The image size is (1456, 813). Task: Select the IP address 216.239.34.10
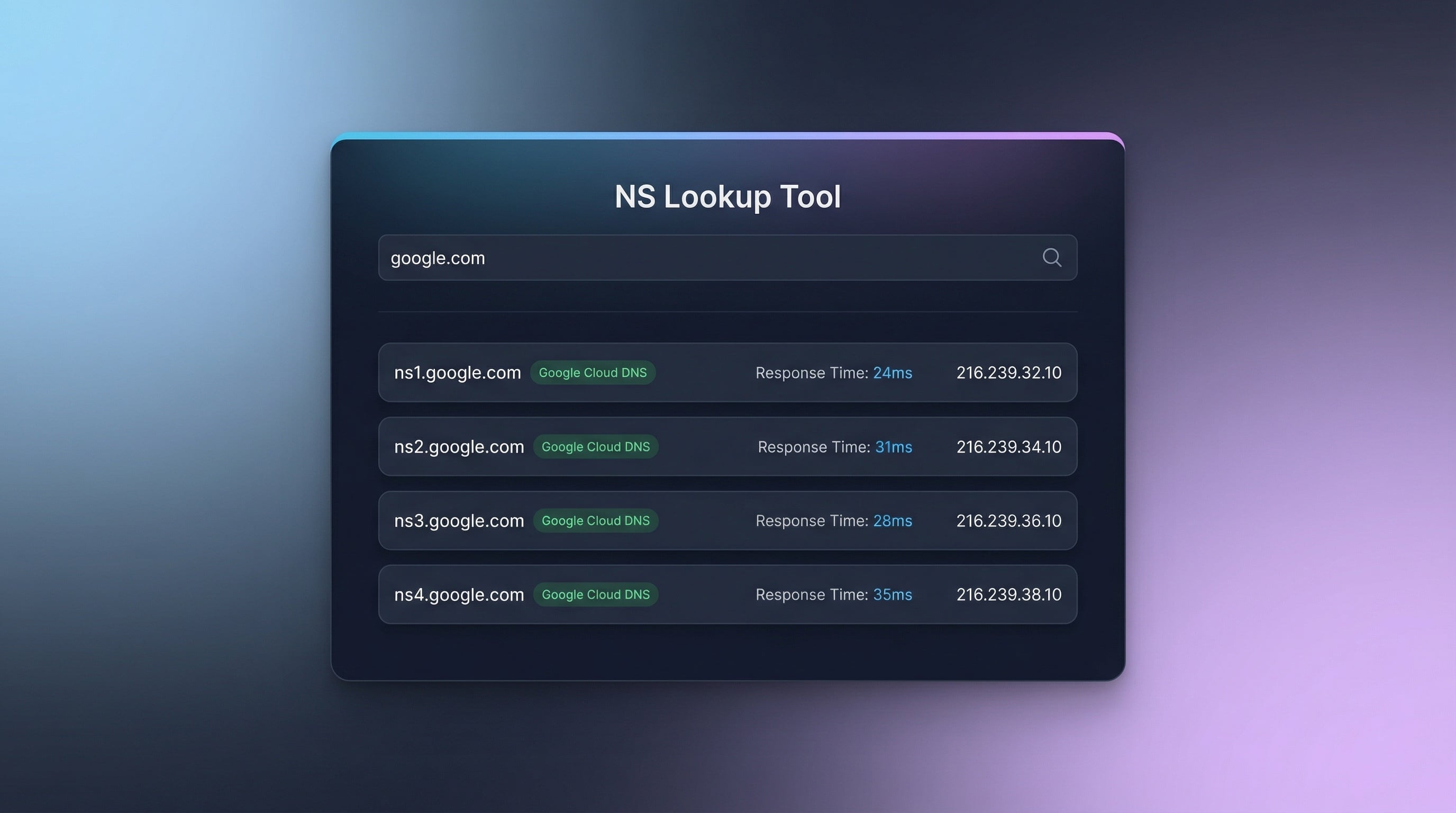point(1008,447)
